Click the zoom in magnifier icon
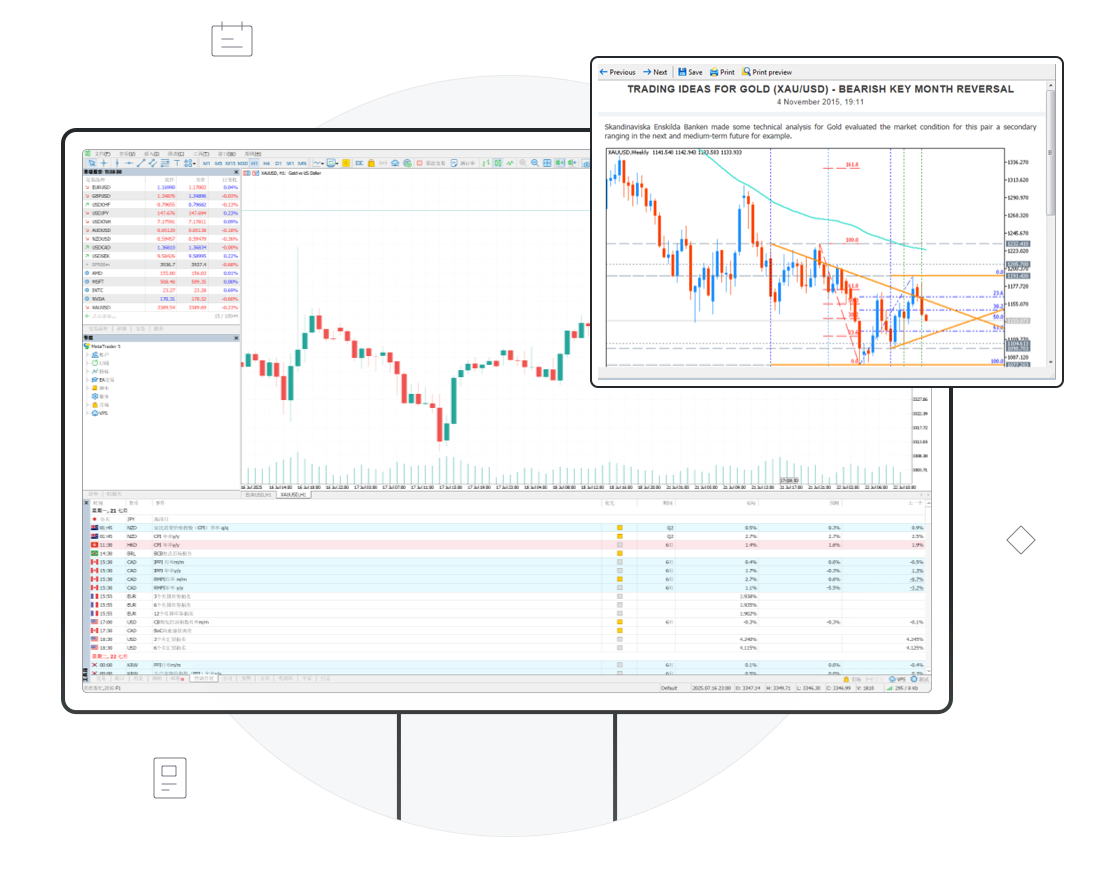 (521, 163)
